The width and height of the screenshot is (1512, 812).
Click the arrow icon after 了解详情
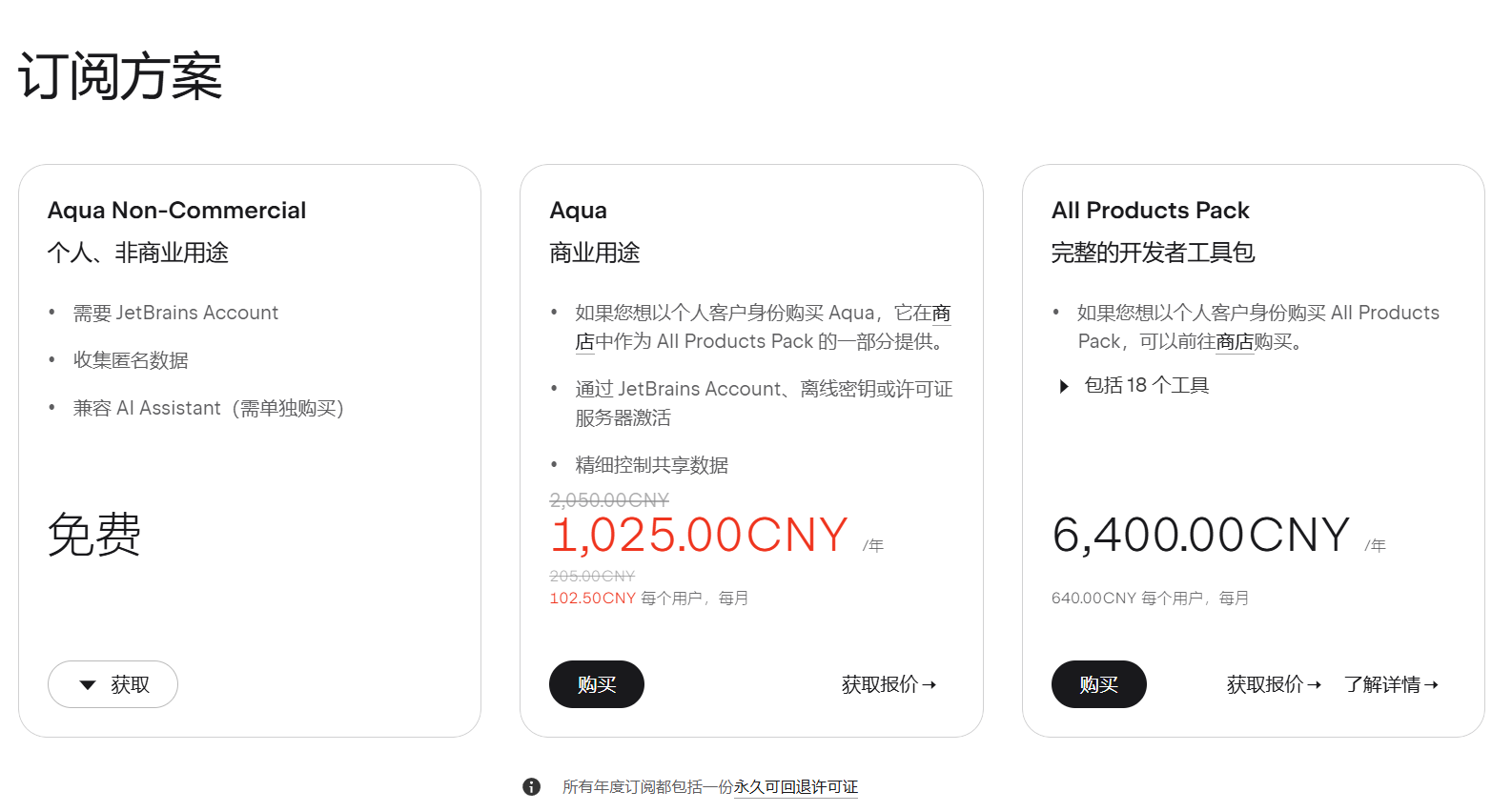pos(1431,684)
